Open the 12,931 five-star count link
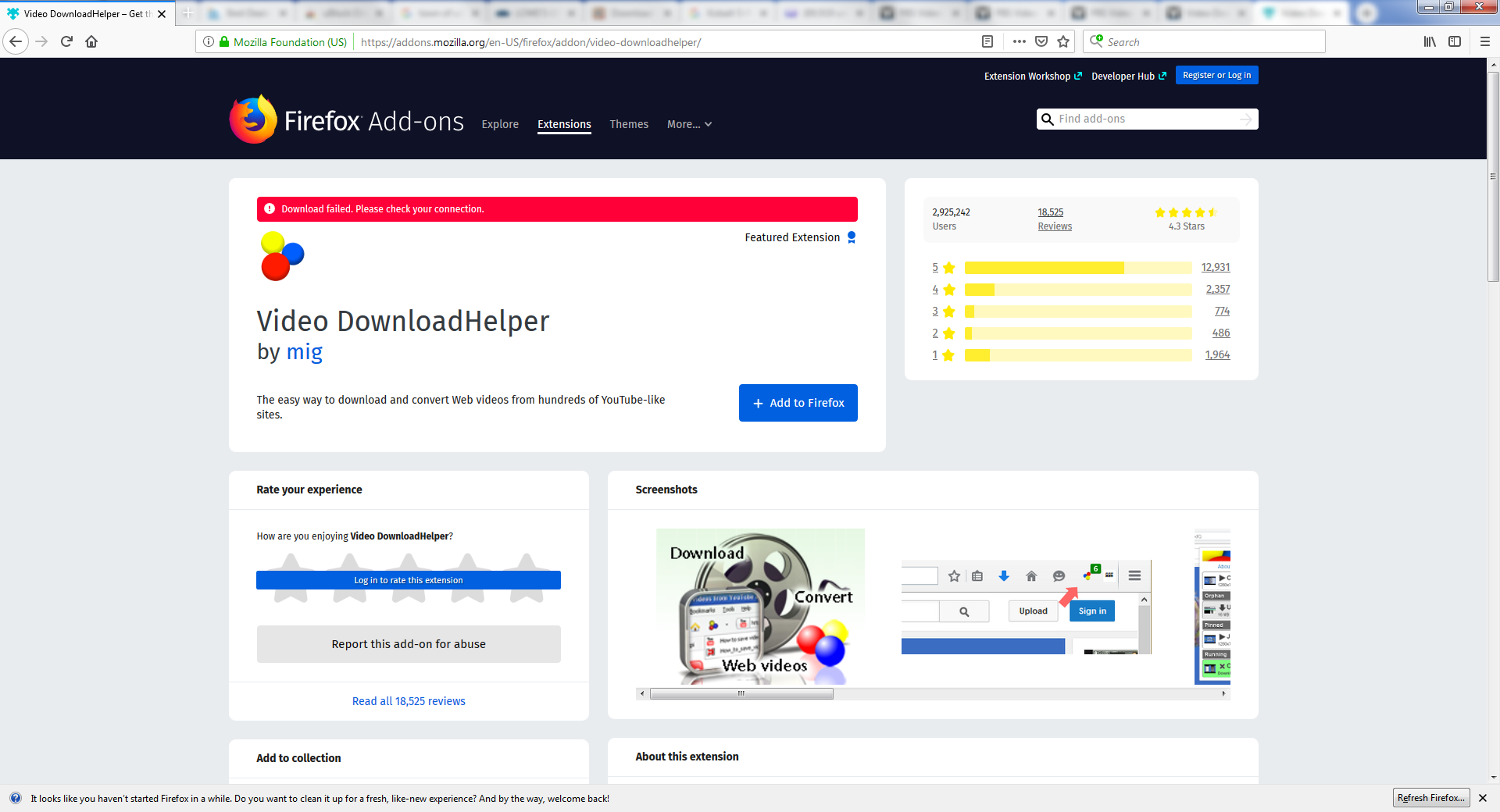Screen dimensions: 1500x812 (x=1216, y=268)
